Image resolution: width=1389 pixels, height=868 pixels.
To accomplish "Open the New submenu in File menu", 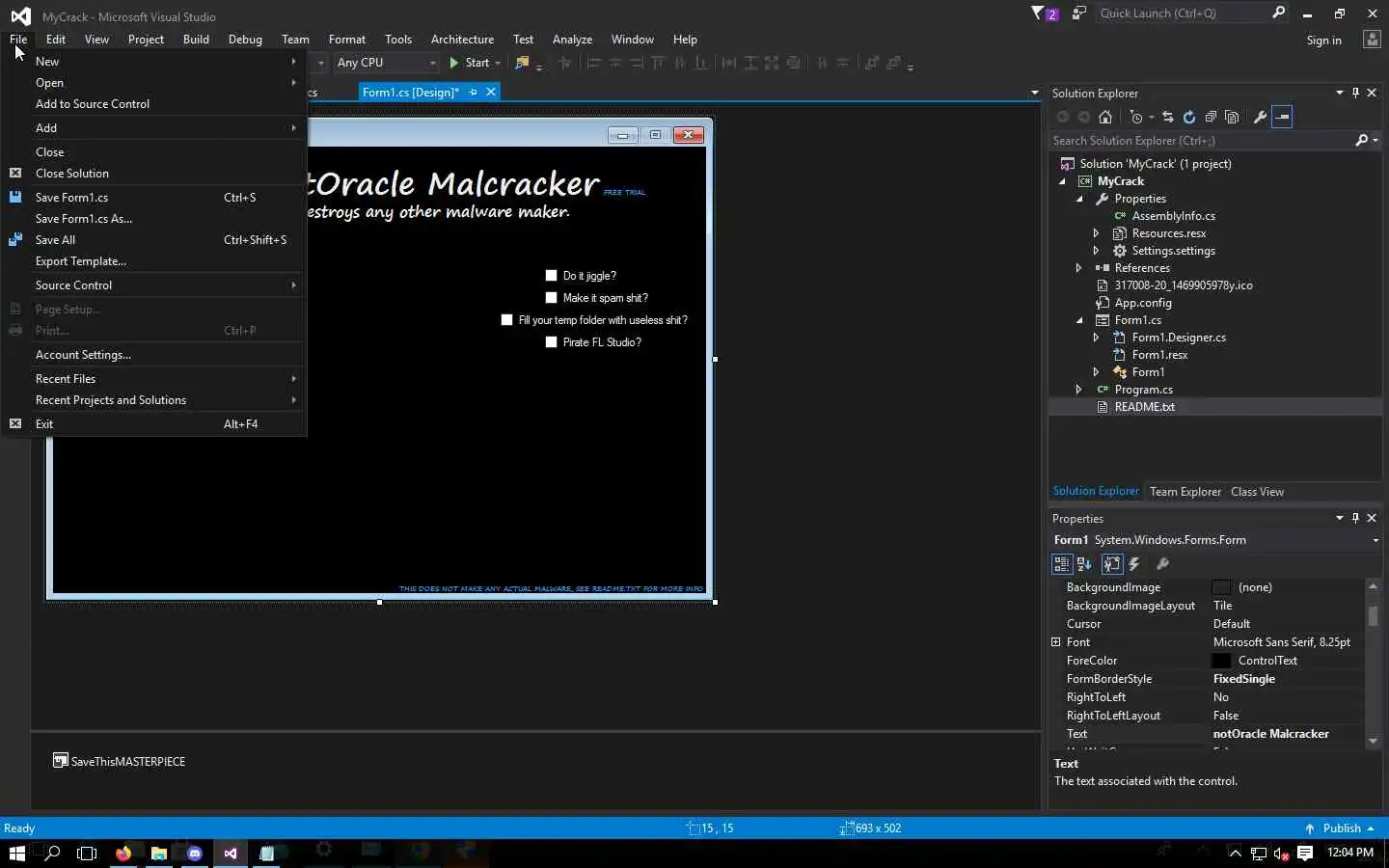I will 154,62.
